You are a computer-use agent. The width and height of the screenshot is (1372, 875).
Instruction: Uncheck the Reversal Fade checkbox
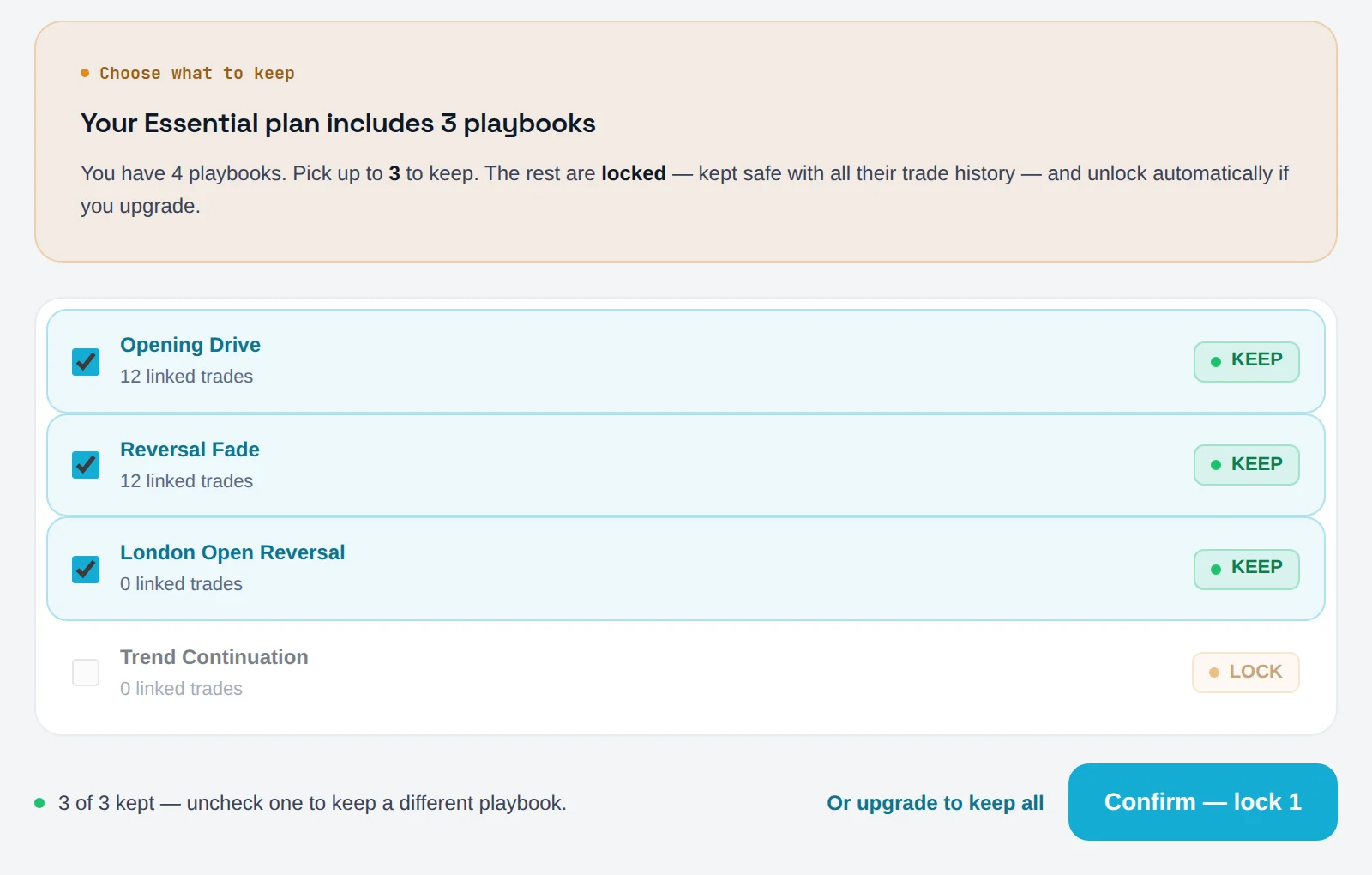coord(86,465)
